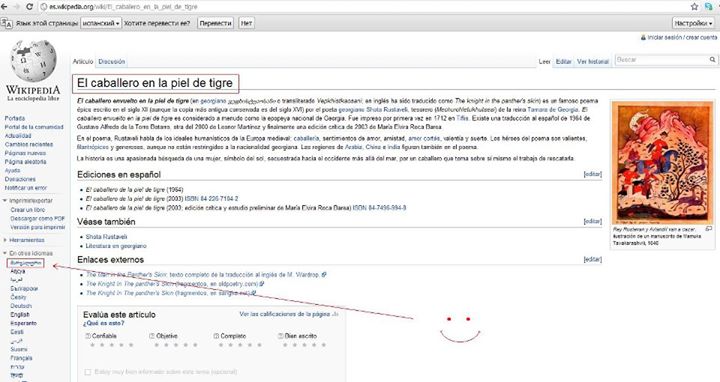The height and width of the screenshot is (382, 720).
Task: Collapse the En otros idiomas section
Action: point(5,253)
